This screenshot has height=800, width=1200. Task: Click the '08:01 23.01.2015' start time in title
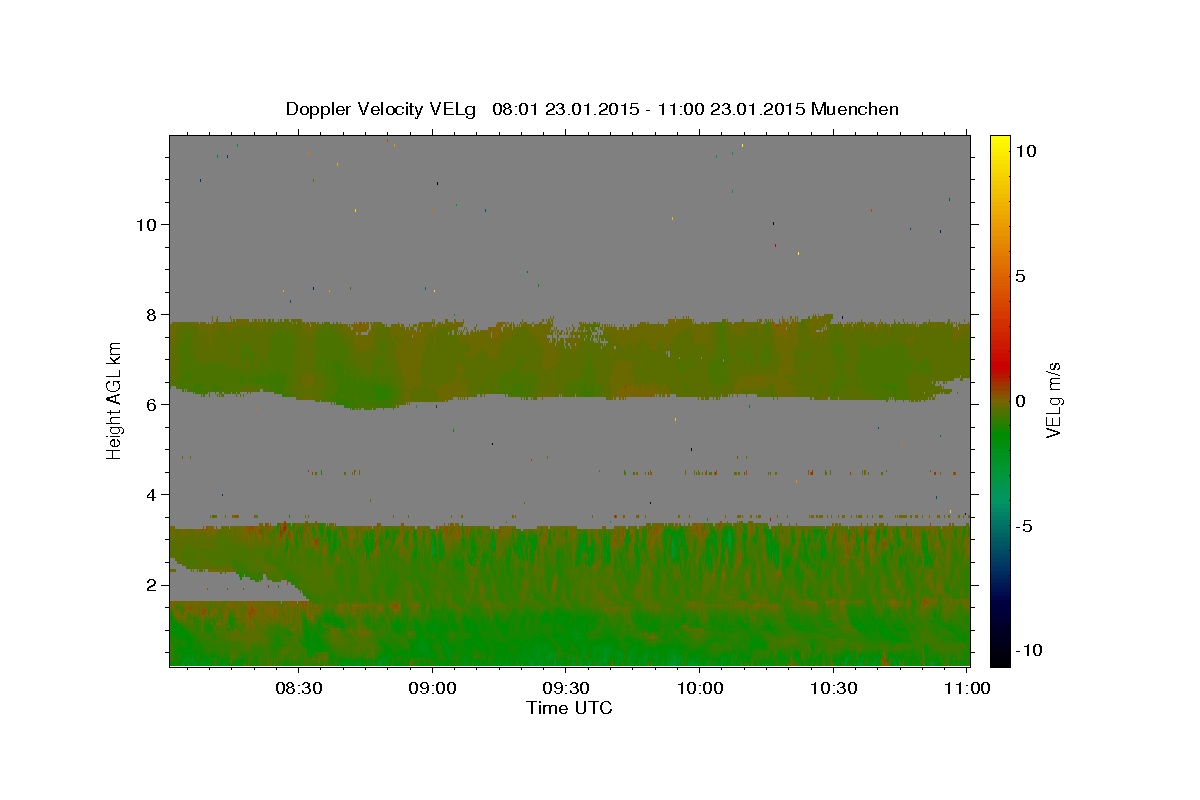[x=565, y=109]
